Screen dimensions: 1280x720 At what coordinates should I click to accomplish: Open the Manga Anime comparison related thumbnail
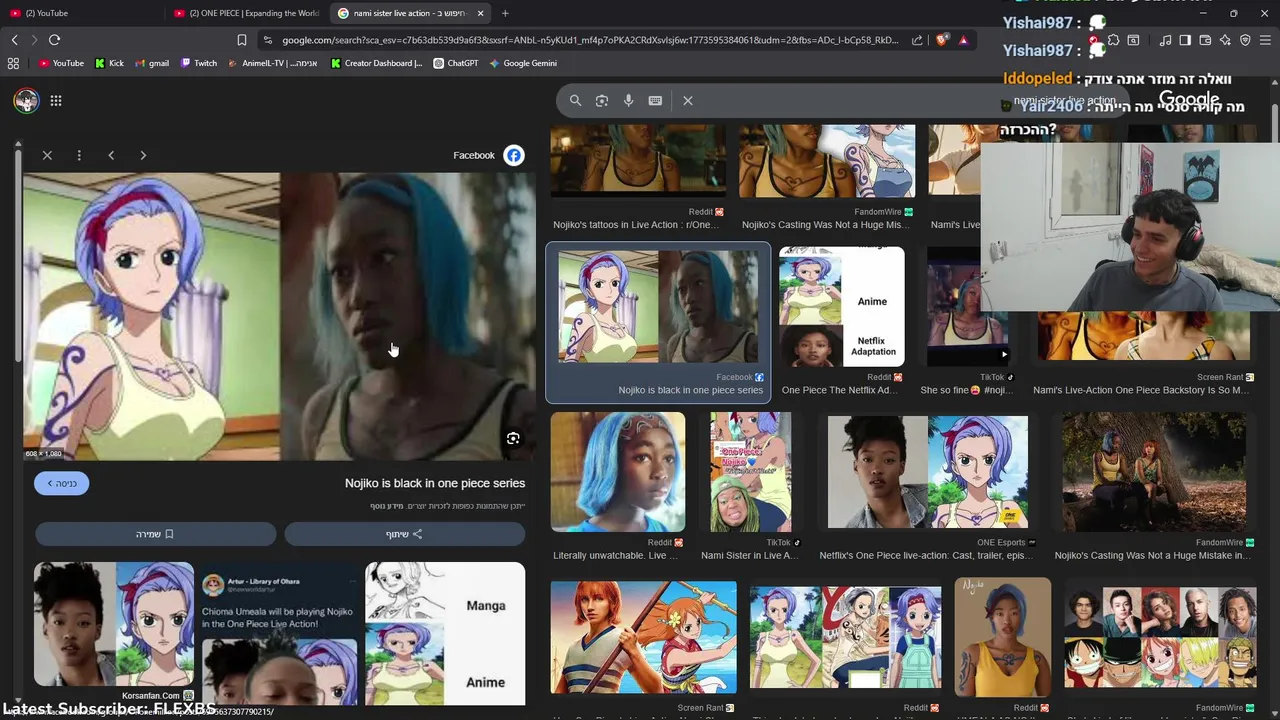445,632
